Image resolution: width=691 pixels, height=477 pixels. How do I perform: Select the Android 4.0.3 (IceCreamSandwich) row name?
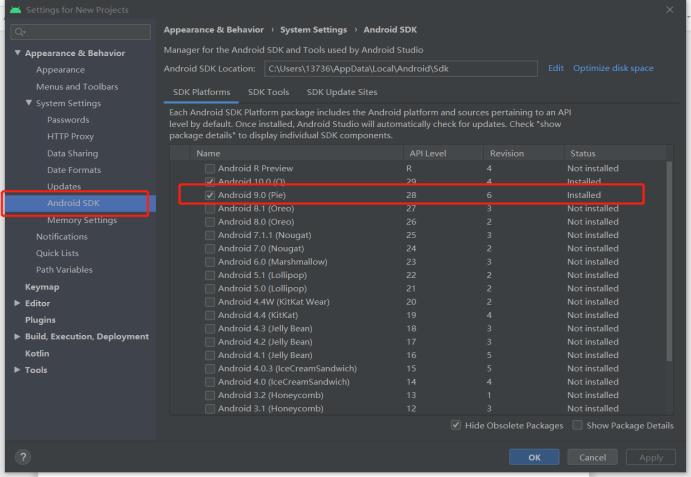pyautogui.click(x=287, y=369)
